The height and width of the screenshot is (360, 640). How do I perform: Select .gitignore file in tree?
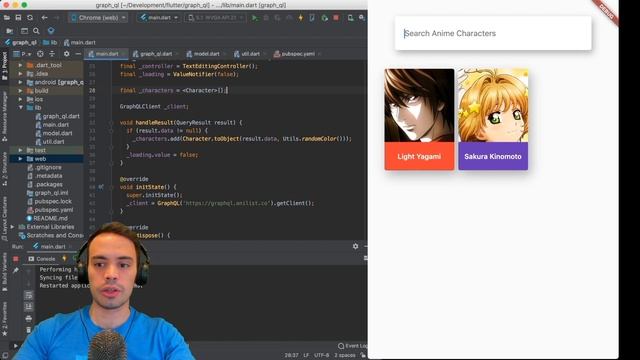(x=44, y=167)
